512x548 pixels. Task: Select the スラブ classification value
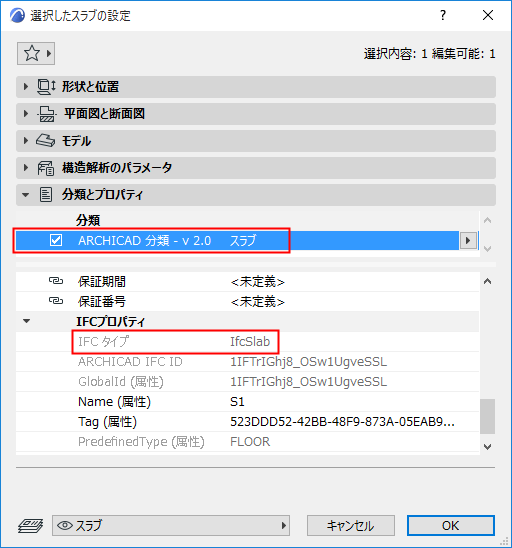(x=243, y=240)
